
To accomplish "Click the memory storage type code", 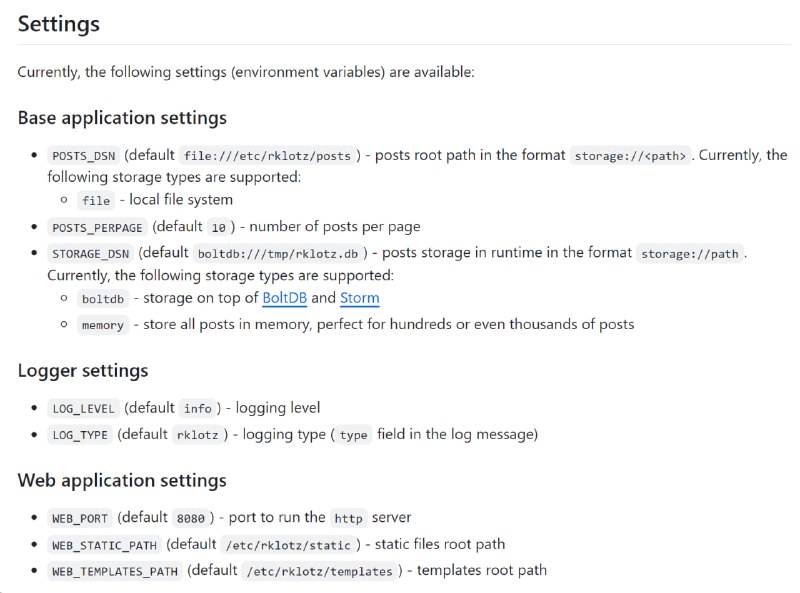I will pos(103,325).
